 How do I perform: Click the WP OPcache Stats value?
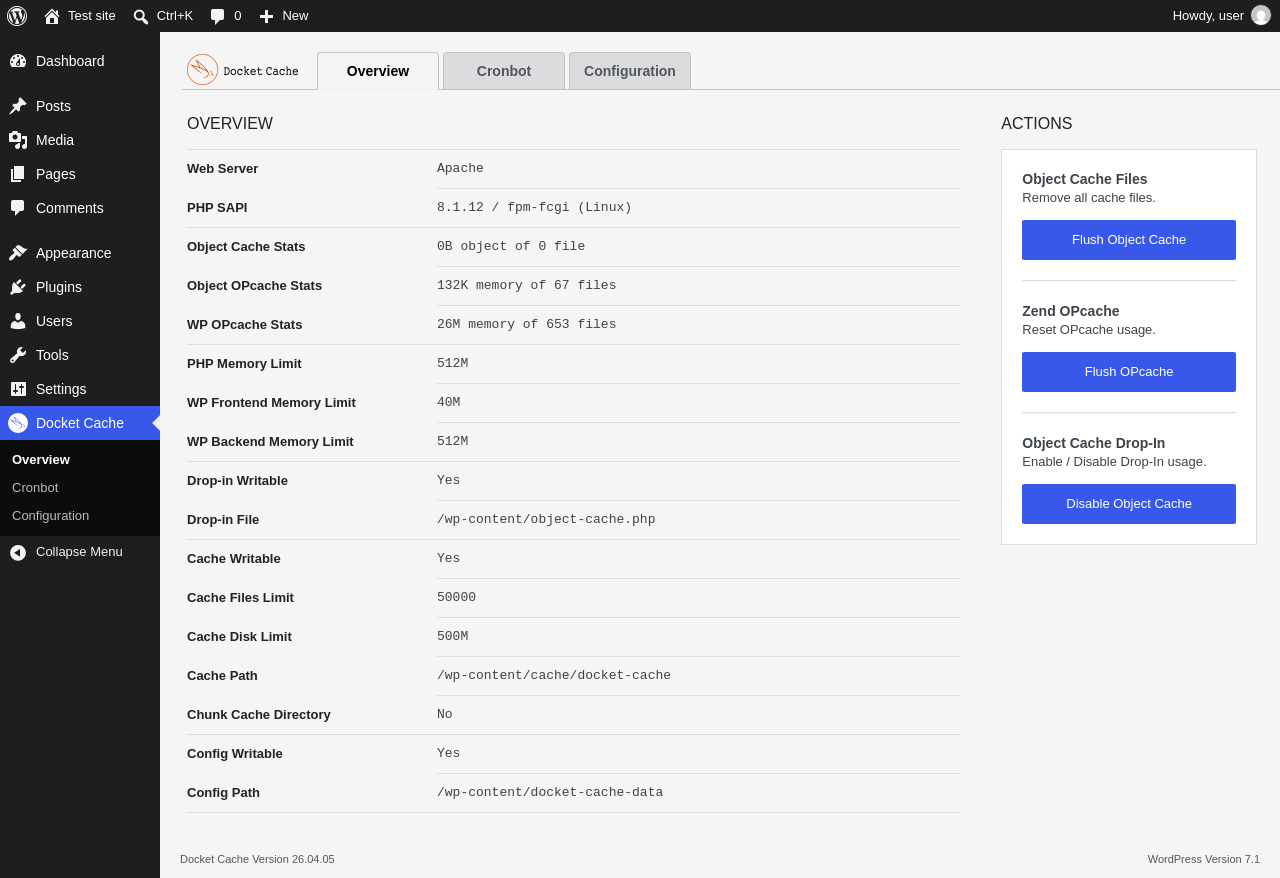coord(527,325)
